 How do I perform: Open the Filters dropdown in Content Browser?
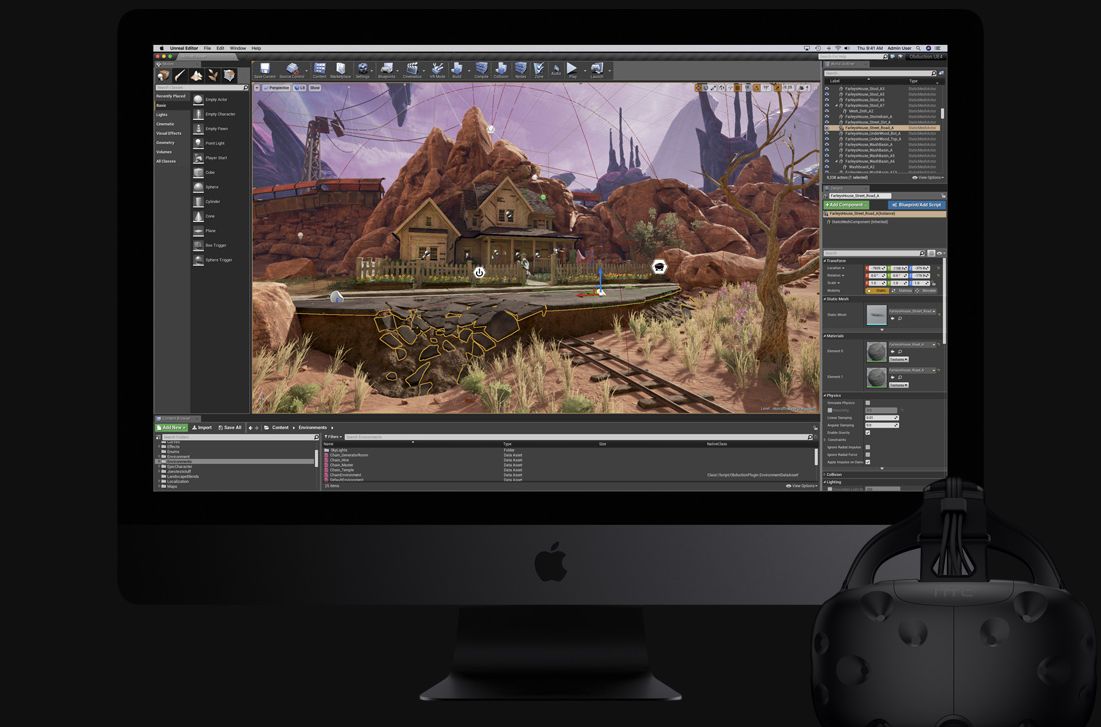coord(332,437)
